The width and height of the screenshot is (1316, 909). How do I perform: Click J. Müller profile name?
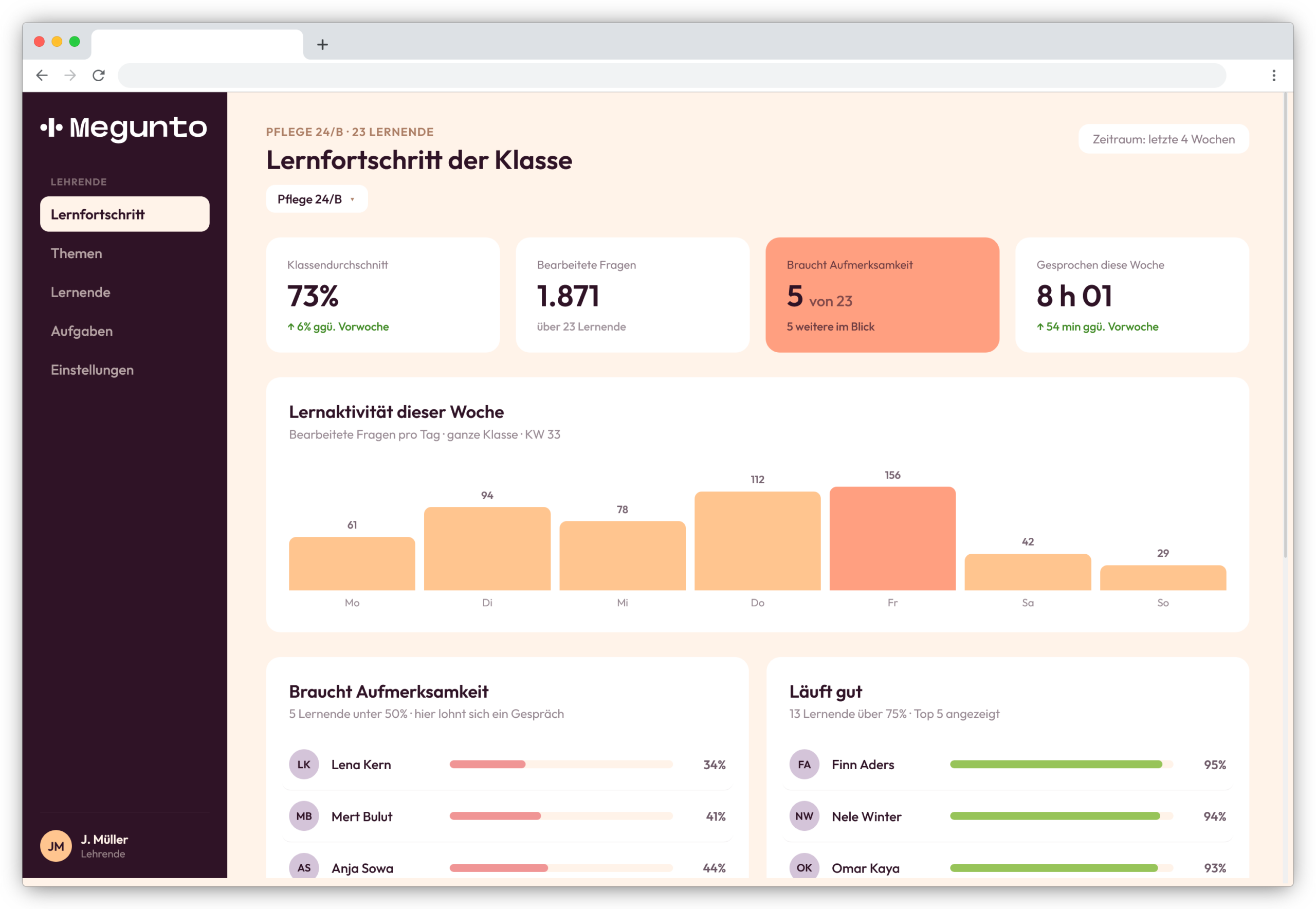pos(104,839)
